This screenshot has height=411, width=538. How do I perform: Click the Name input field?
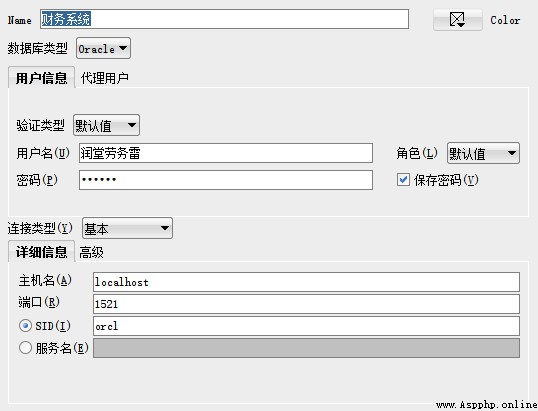coord(224,19)
